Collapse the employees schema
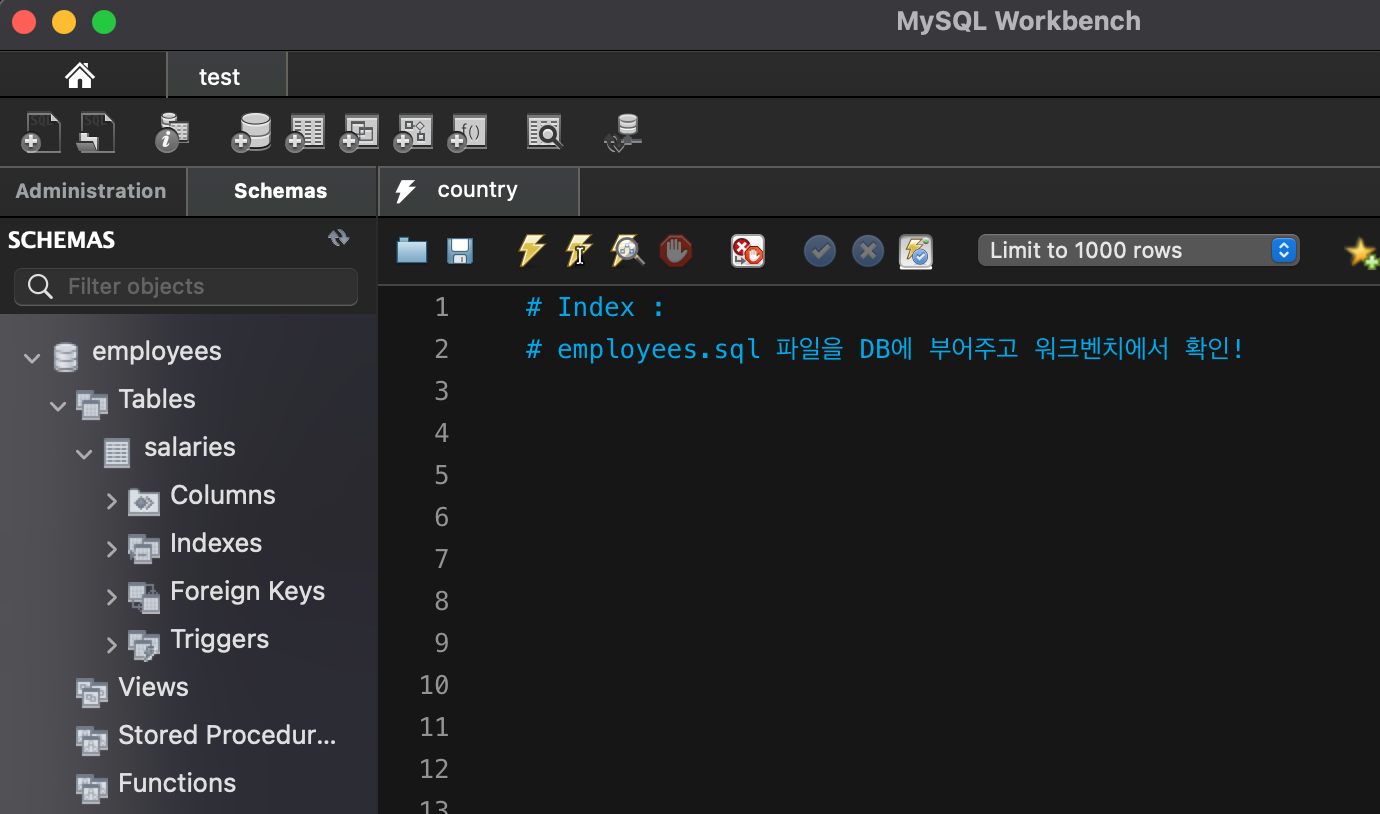This screenshot has width=1380, height=814. tap(32, 356)
